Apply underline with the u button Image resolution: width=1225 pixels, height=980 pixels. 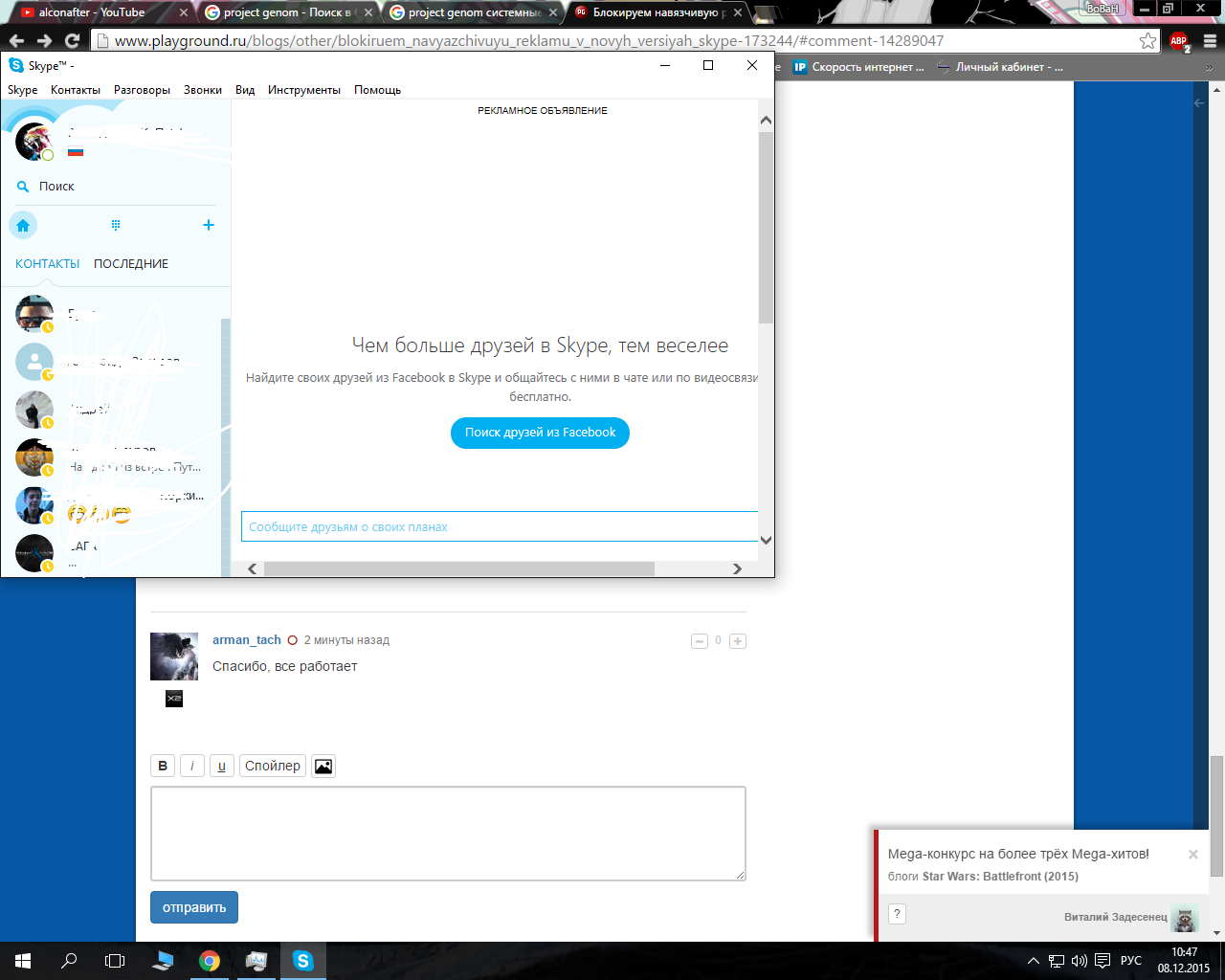[x=222, y=766]
